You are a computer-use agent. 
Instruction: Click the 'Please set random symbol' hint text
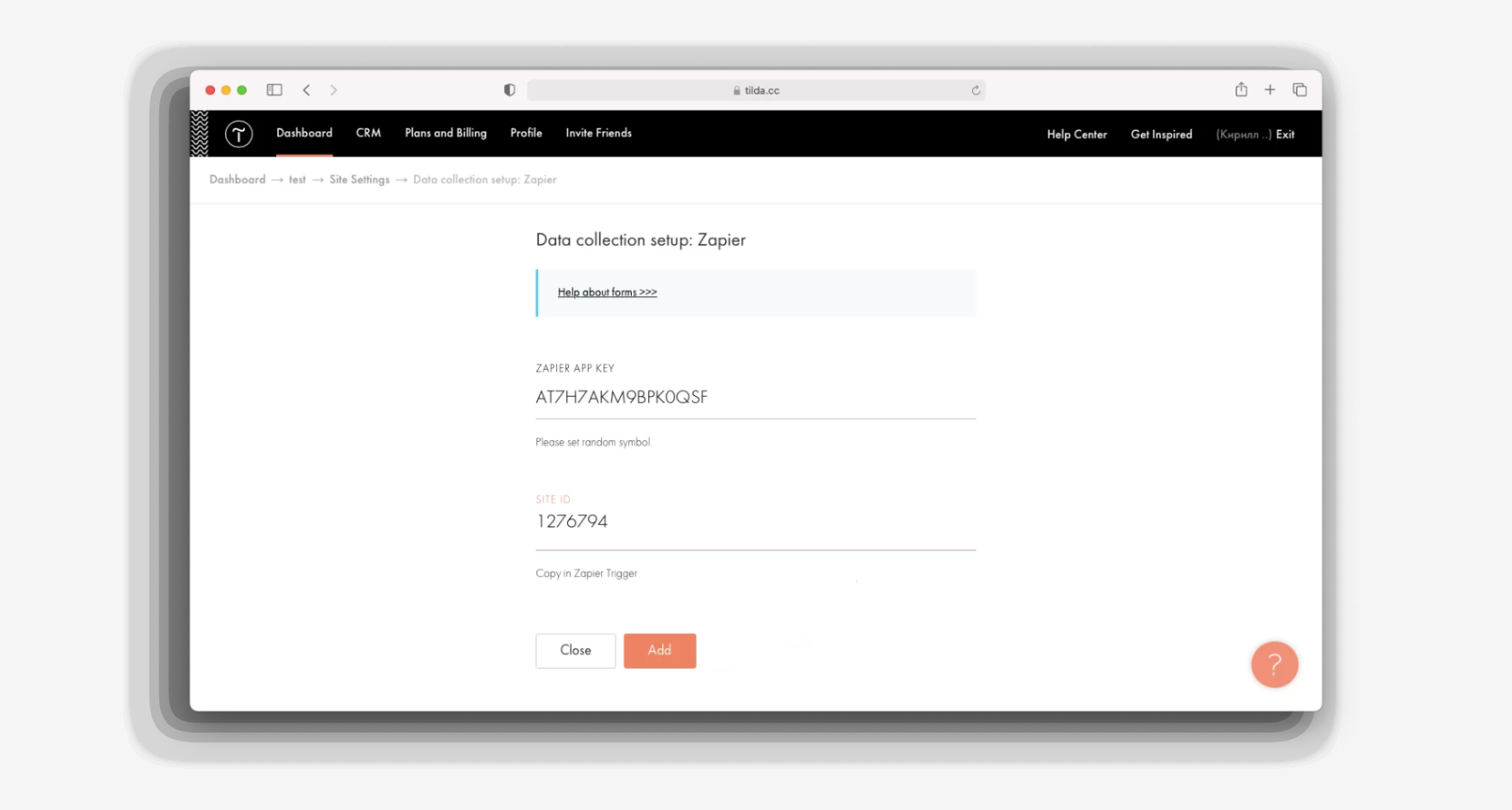tap(592, 442)
